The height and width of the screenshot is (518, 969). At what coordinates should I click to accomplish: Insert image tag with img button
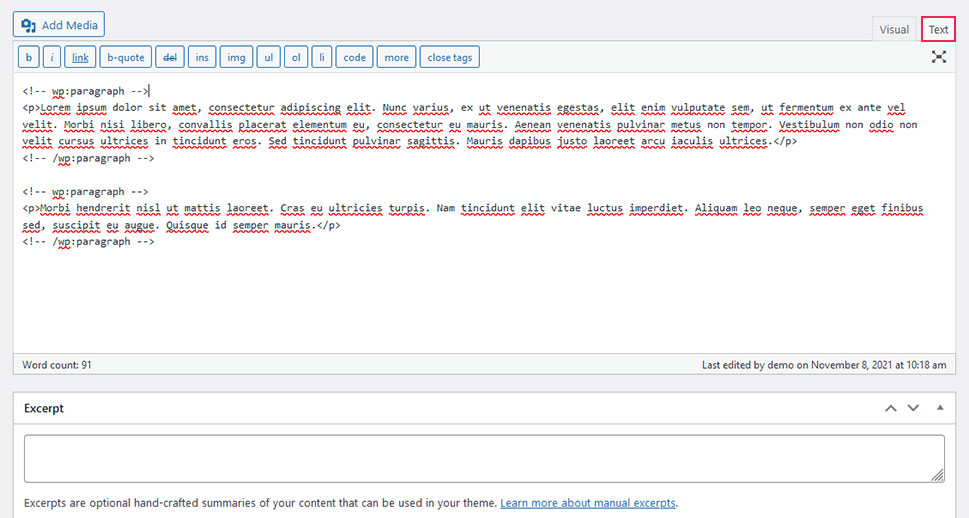236,57
